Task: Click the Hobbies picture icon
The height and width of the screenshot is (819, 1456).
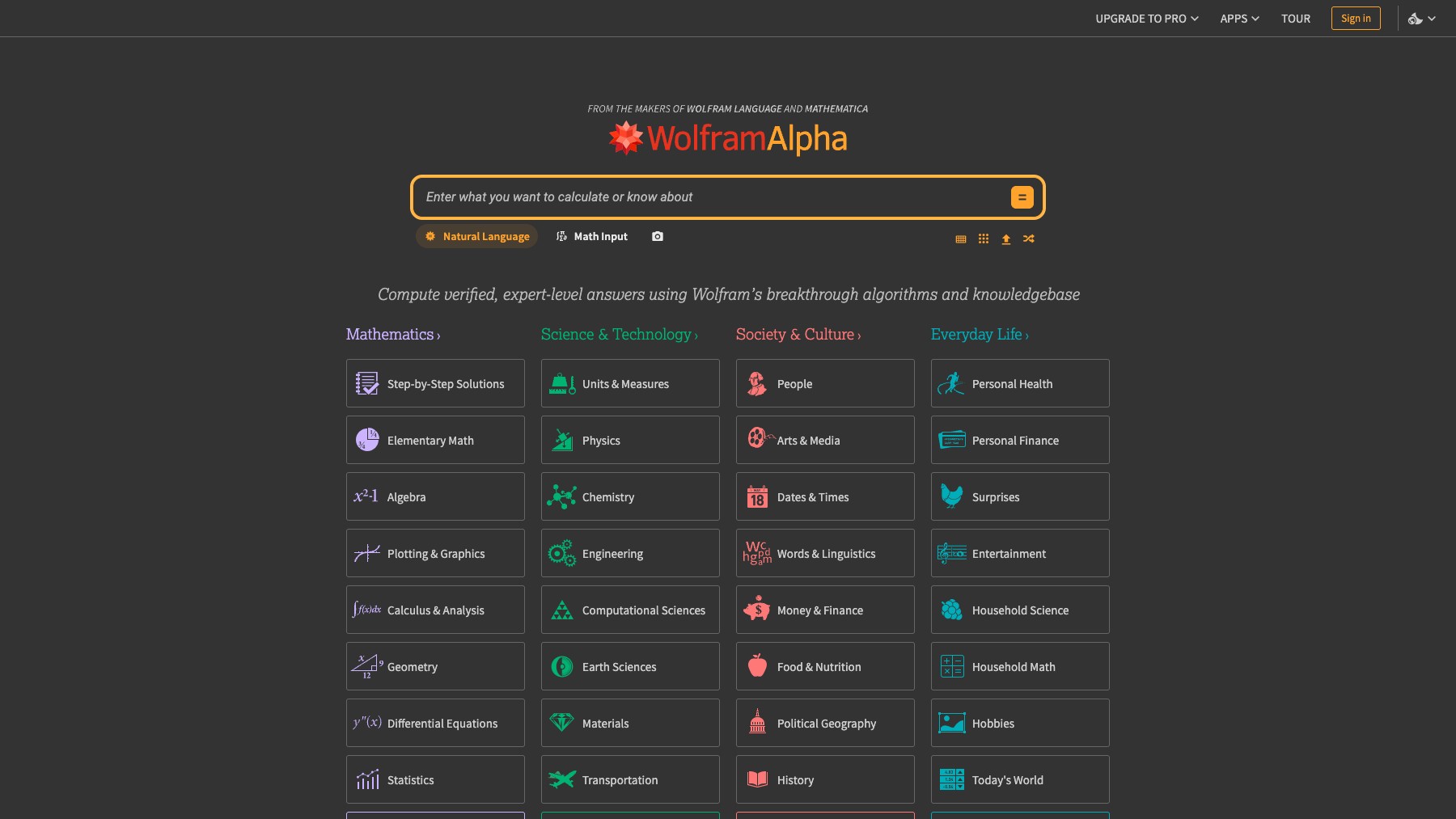Action: (952, 722)
